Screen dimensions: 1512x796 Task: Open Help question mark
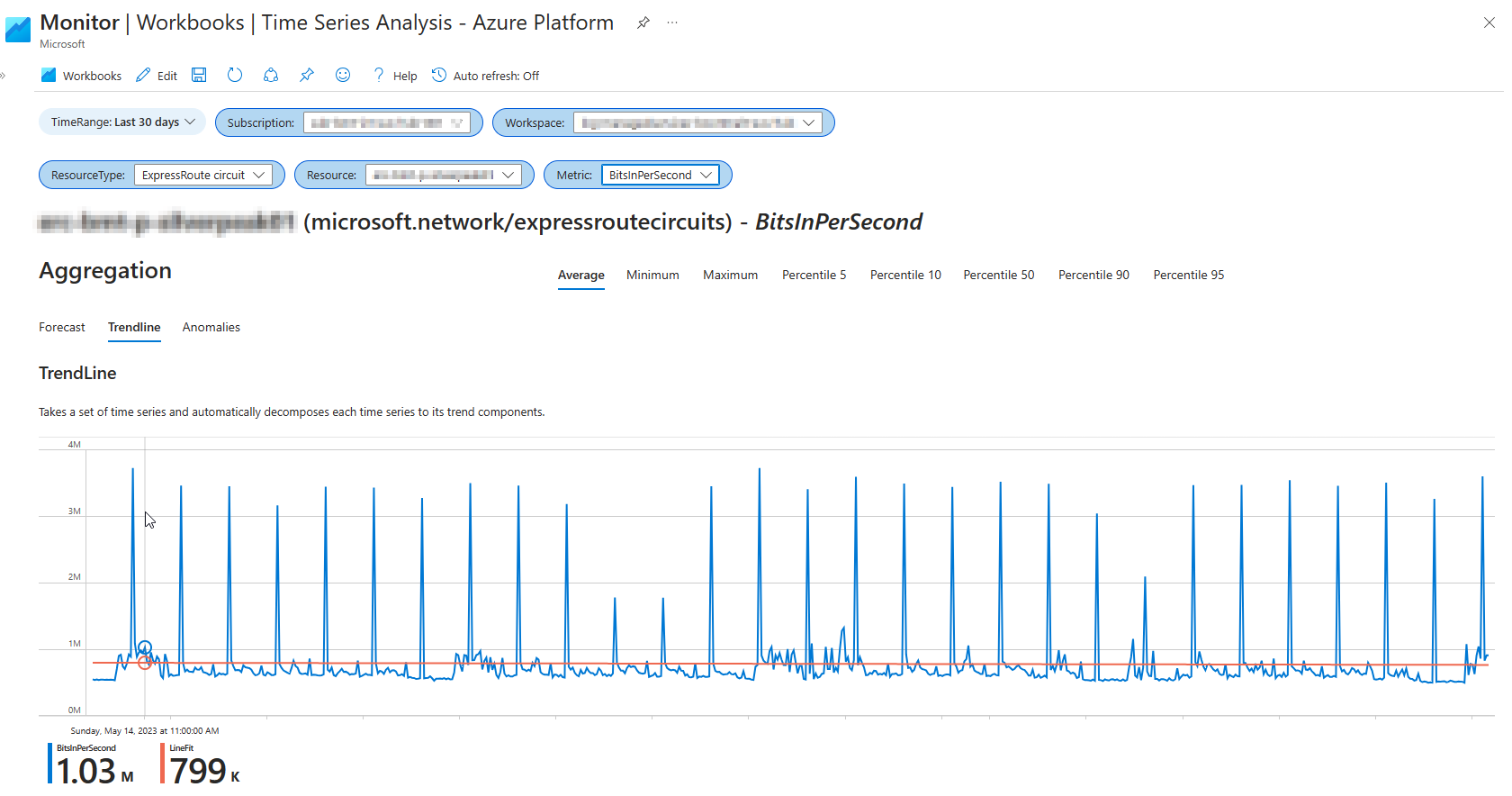[395, 76]
